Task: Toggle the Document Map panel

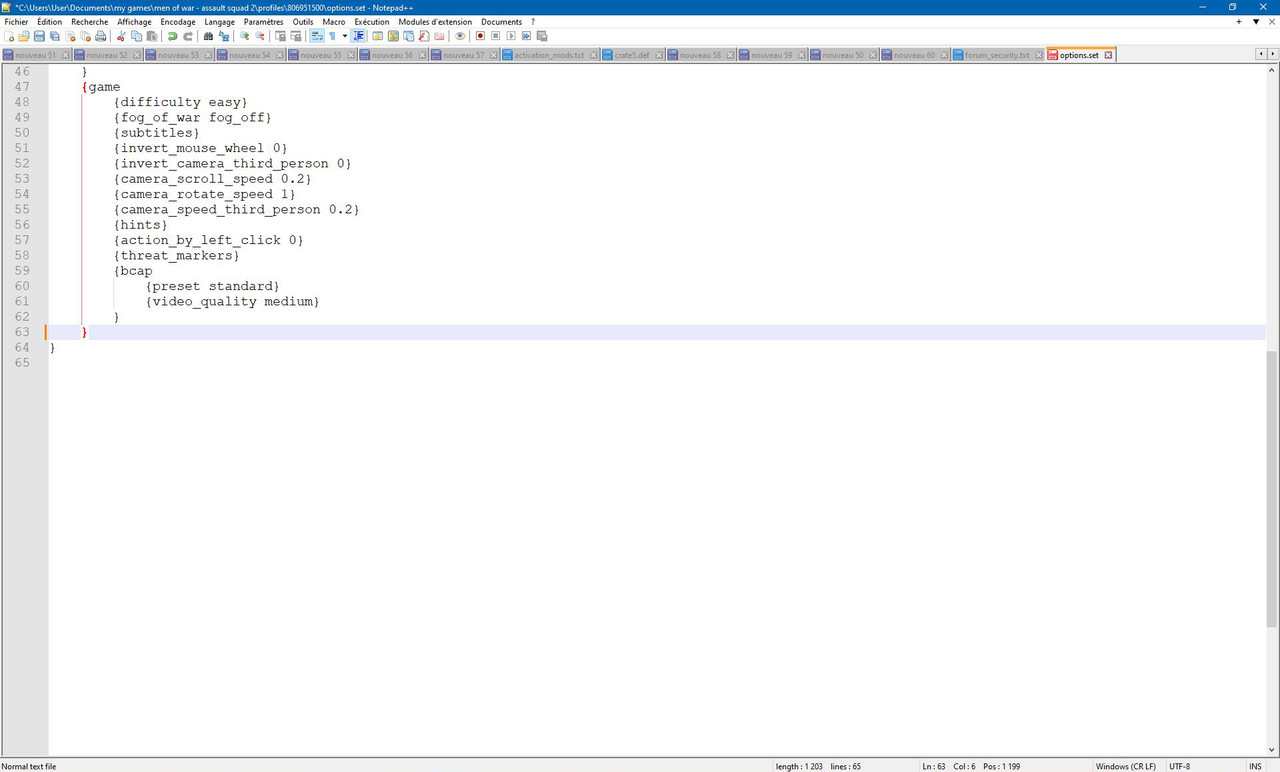Action: pos(393,36)
